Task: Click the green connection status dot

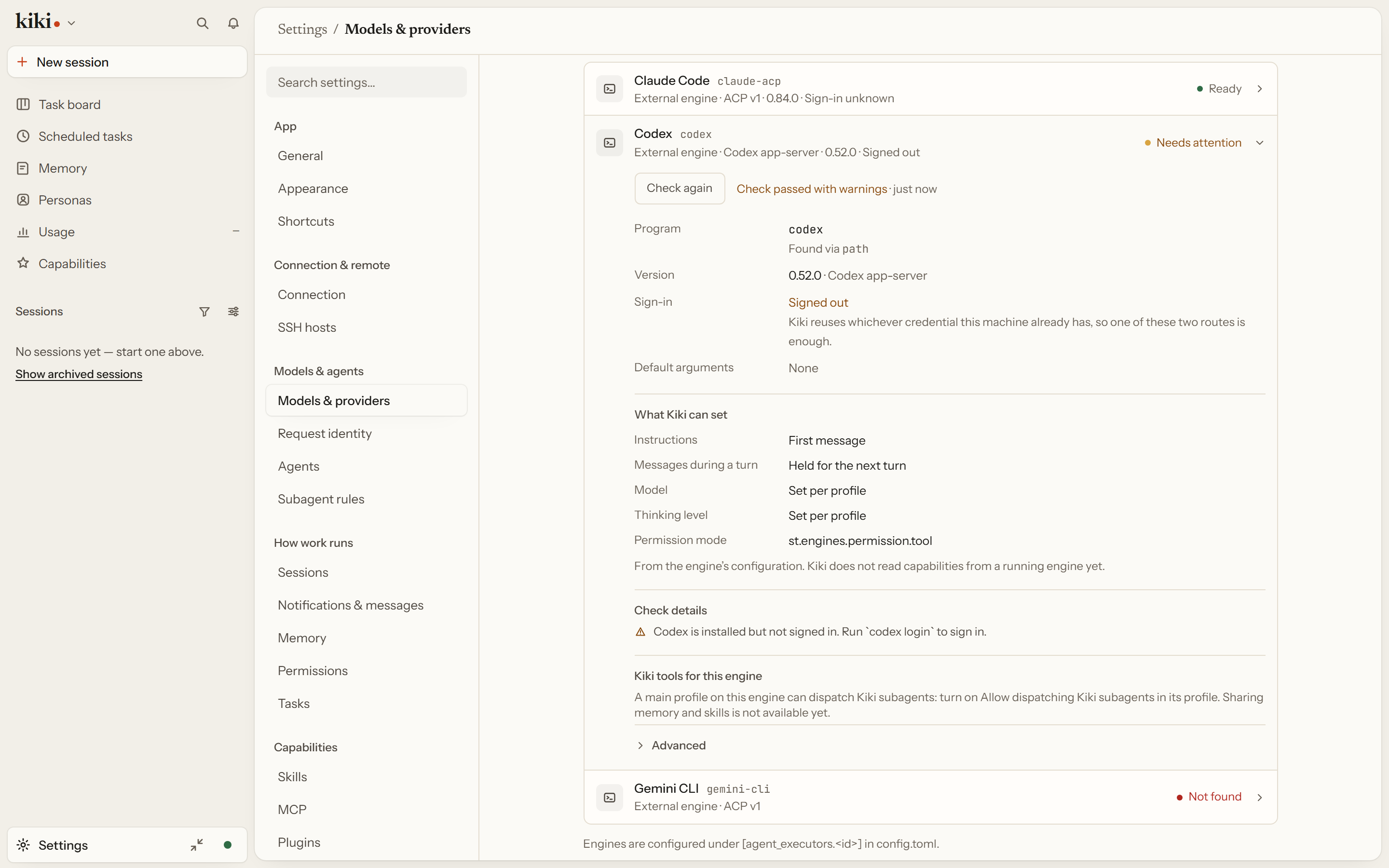Action: (227, 844)
